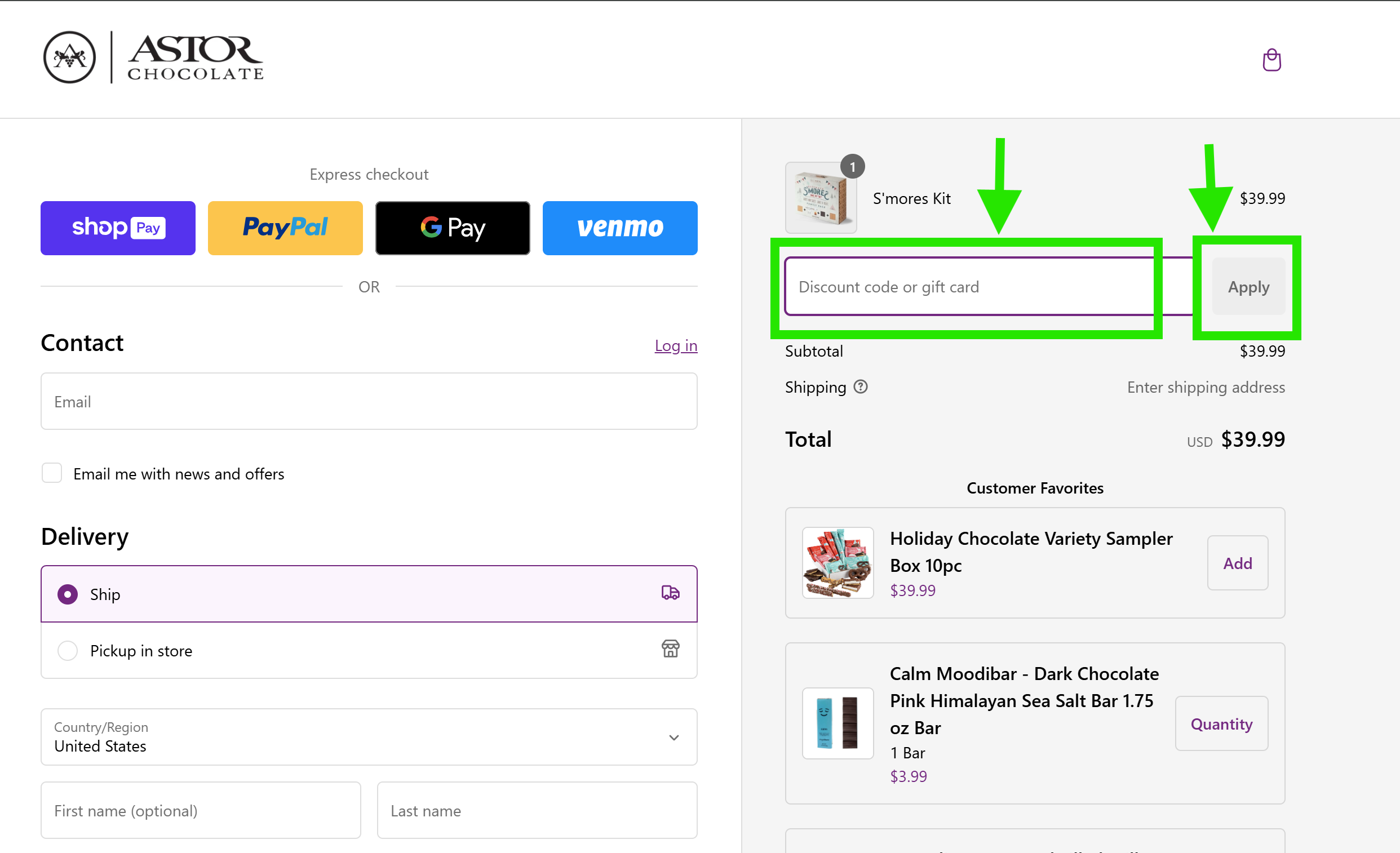Viewport: 1400px width, 853px height.
Task: Choose Quantity for Calm Moodibar
Action: [1221, 724]
